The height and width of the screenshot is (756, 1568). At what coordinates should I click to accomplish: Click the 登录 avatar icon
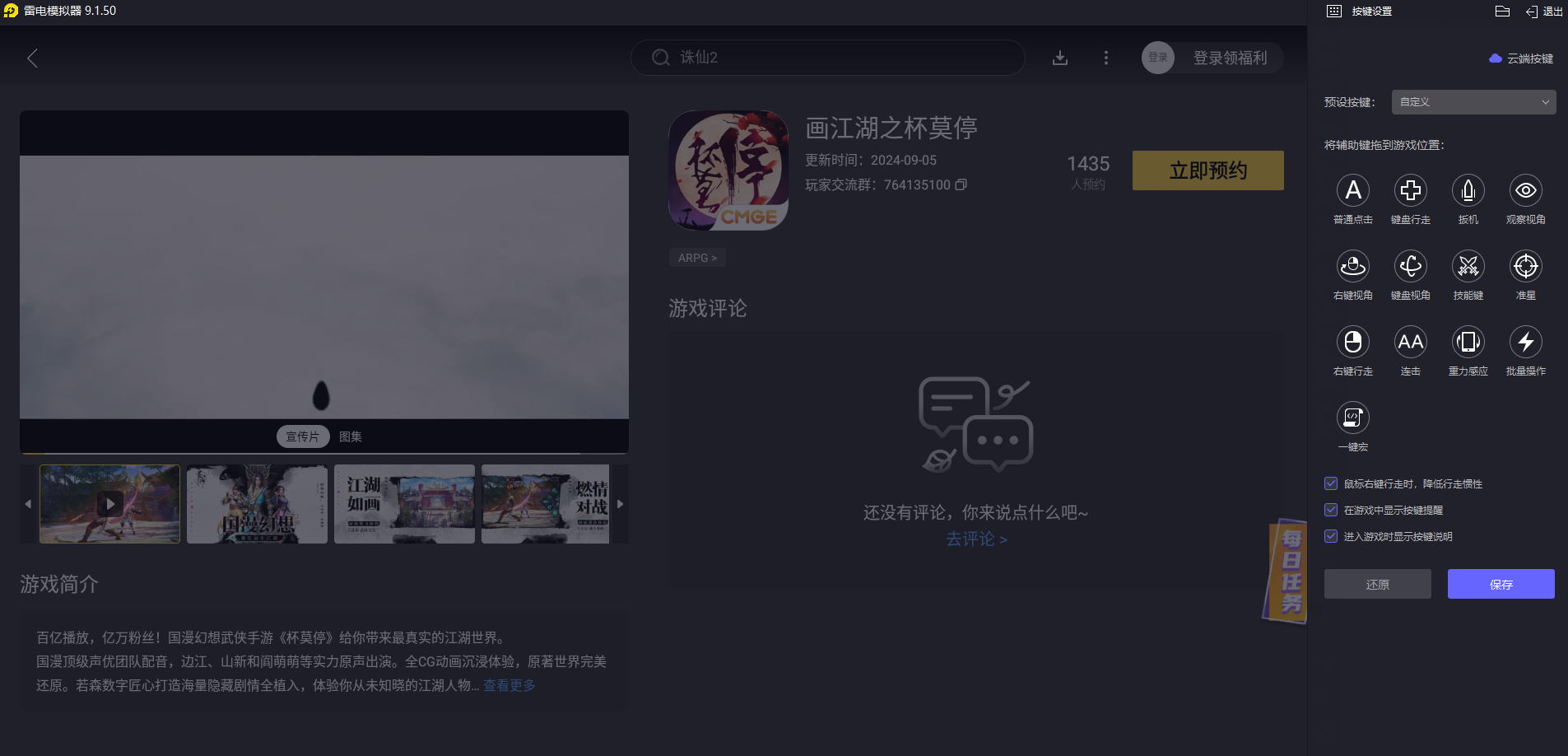pos(1158,58)
